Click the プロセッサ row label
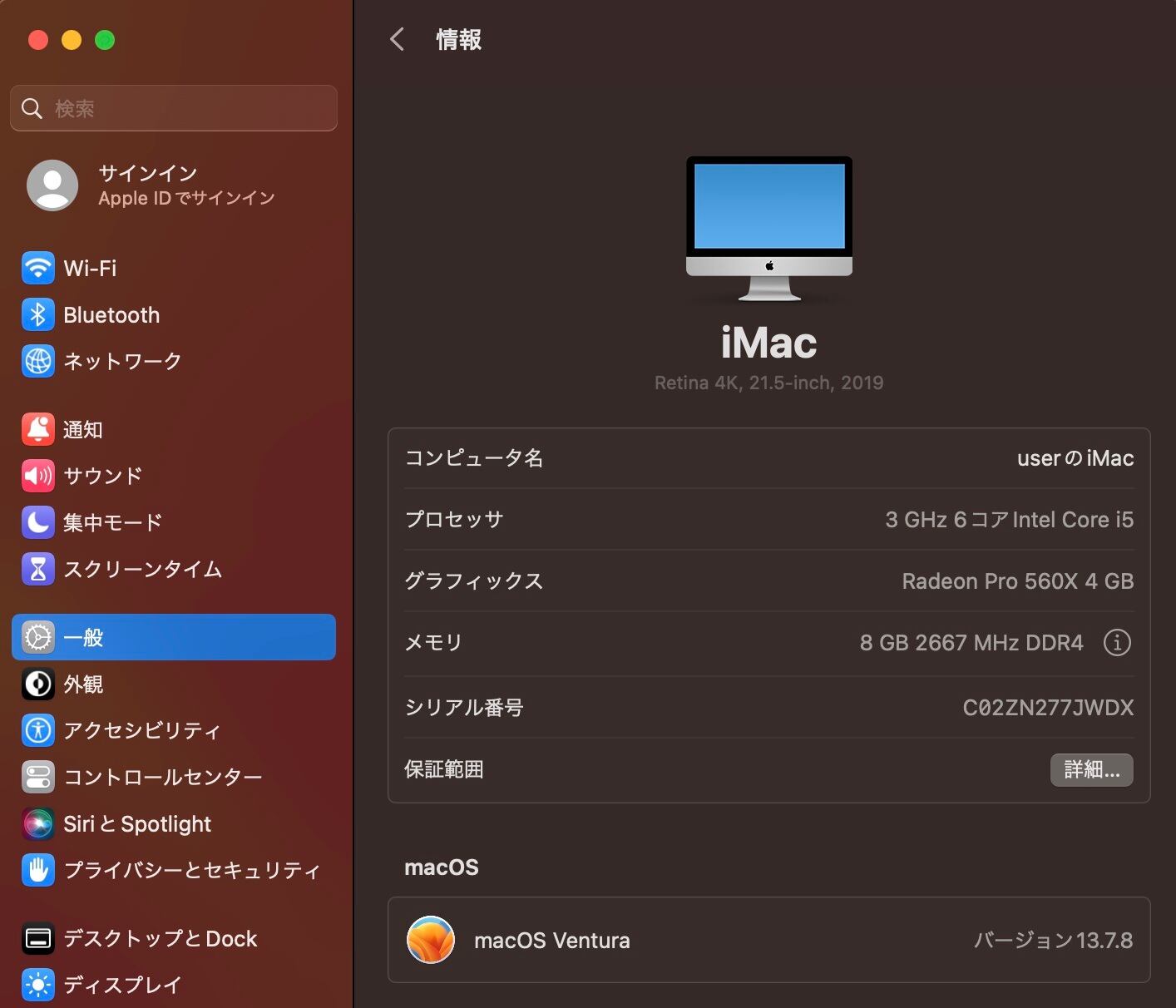 454,520
